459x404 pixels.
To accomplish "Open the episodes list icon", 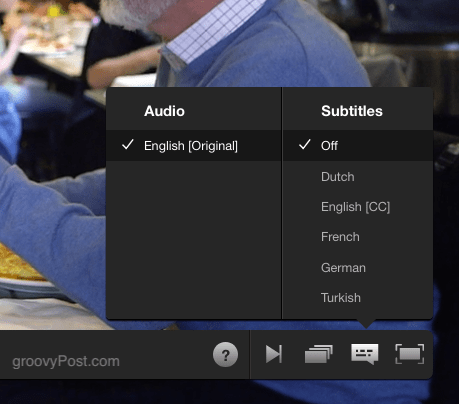I will pyautogui.click(x=319, y=354).
